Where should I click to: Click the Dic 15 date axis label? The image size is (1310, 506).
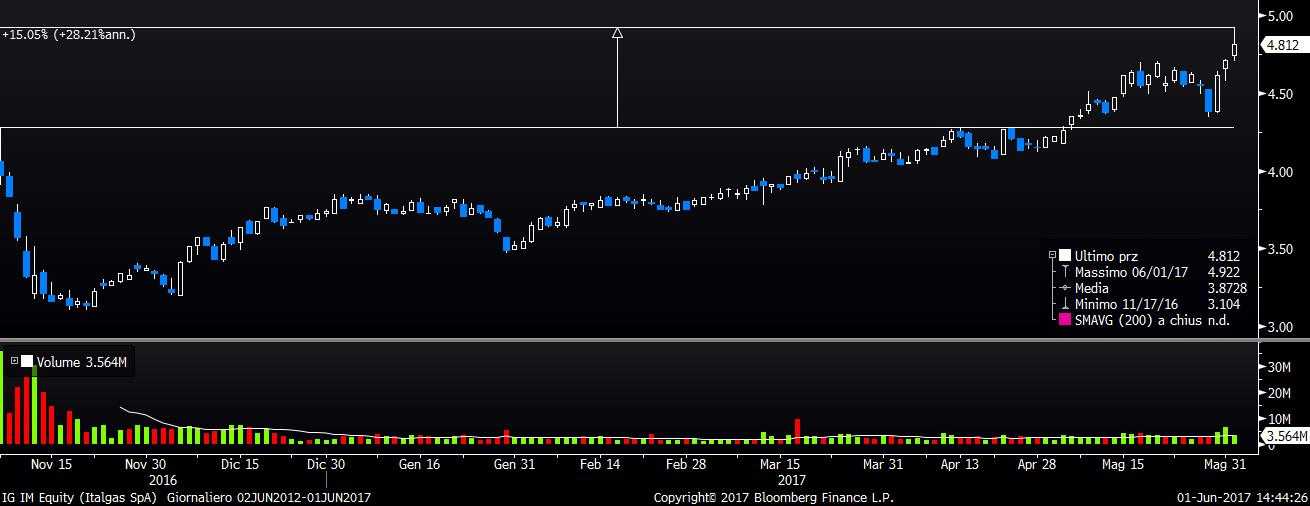tap(240, 464)
